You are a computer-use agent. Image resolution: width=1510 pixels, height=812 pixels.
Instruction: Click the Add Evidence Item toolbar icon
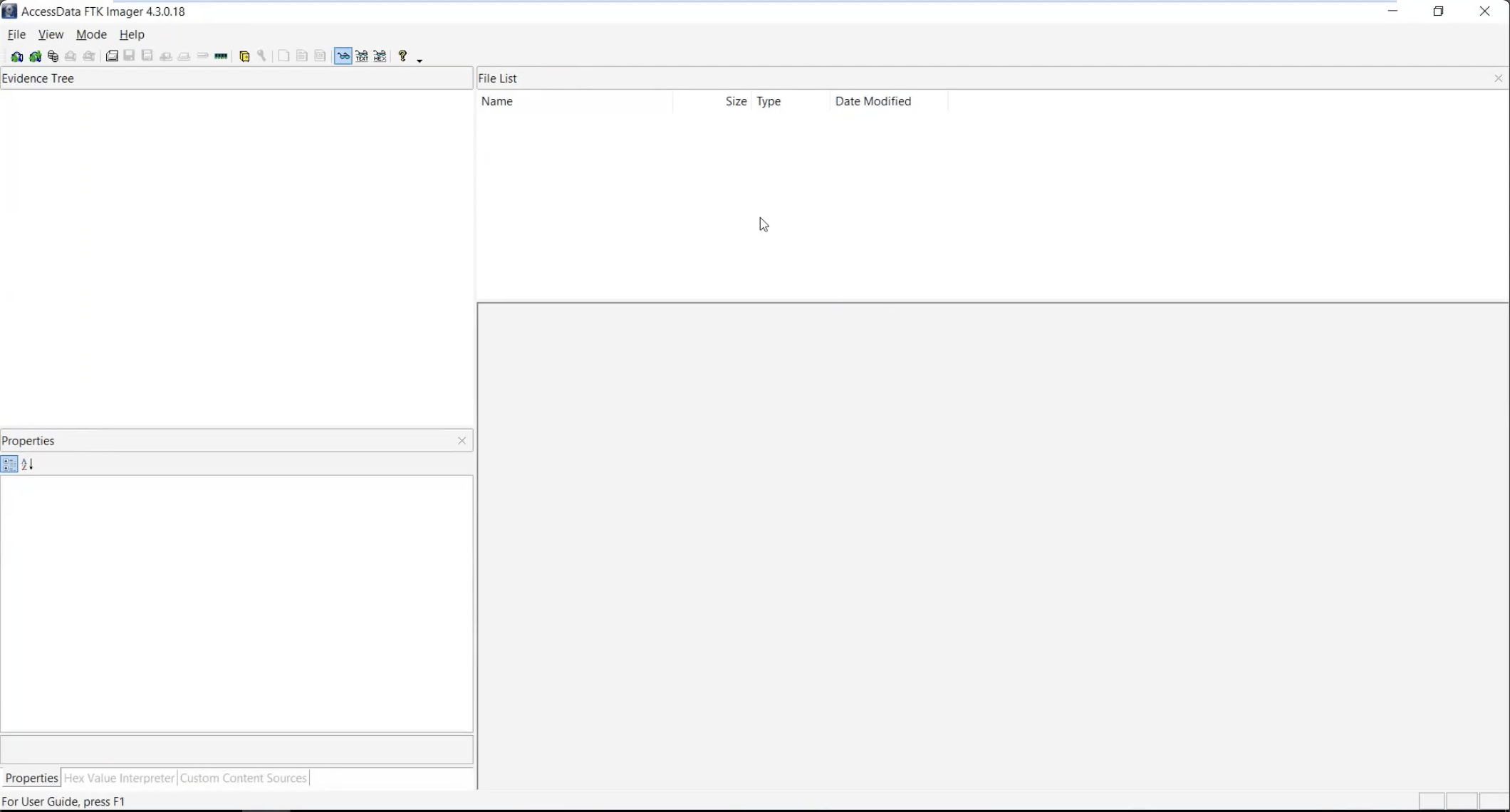click(x=16, y=56)
